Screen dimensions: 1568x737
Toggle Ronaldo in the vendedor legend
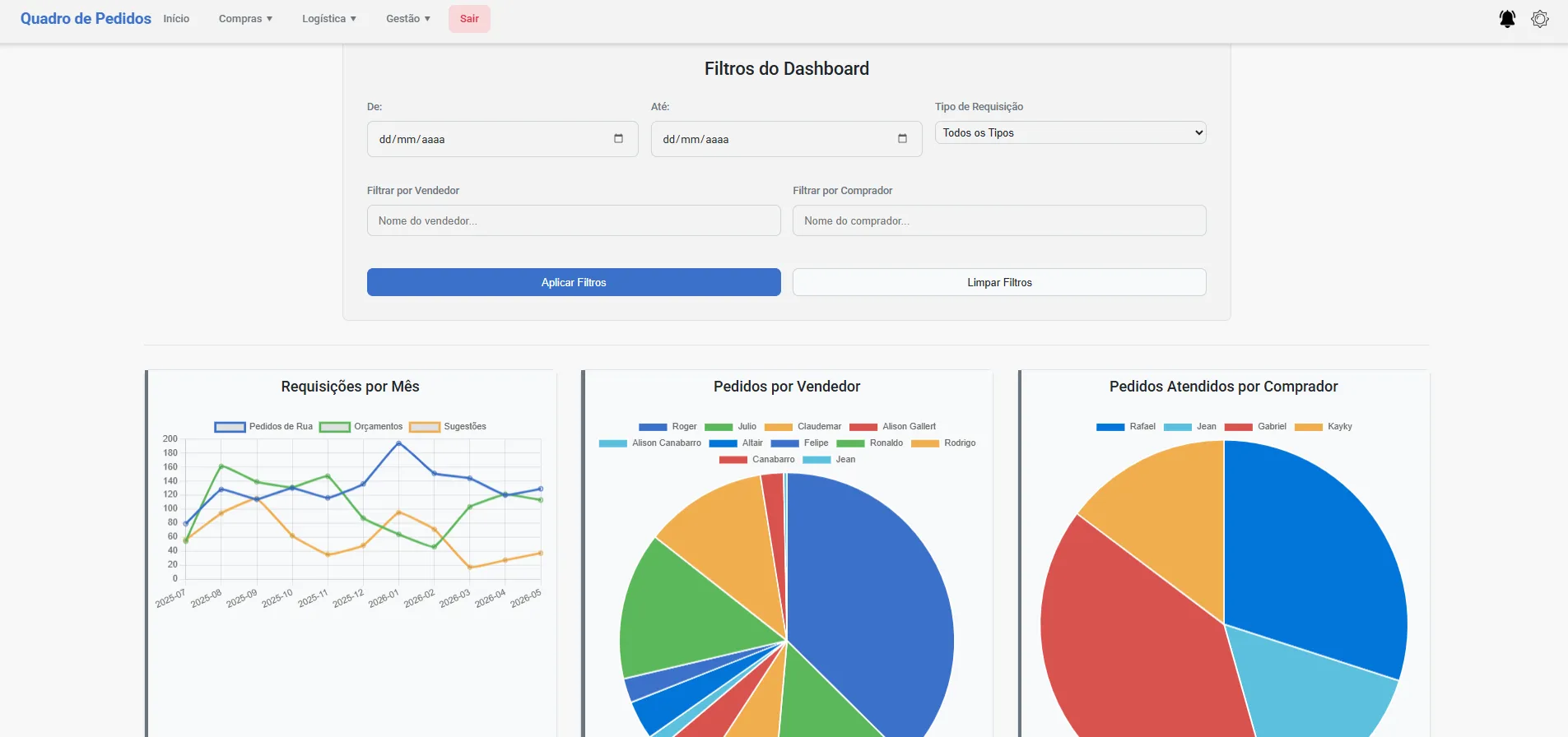tap(869, 443)
